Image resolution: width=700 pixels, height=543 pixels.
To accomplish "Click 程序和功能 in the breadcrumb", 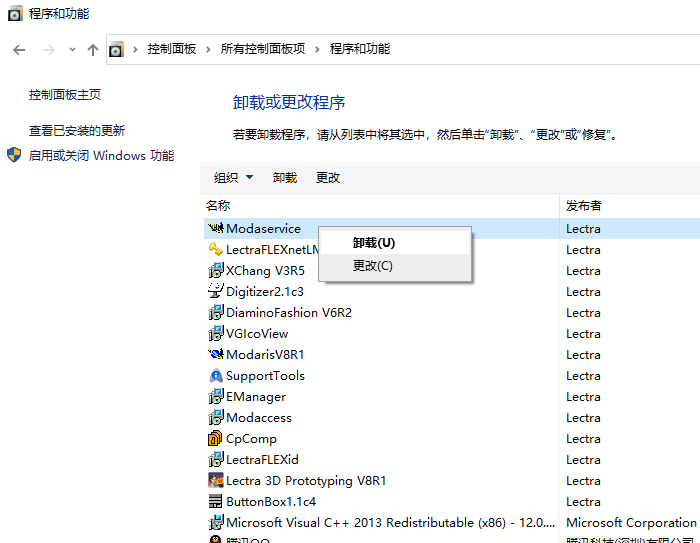I will [x=360, y=49].
